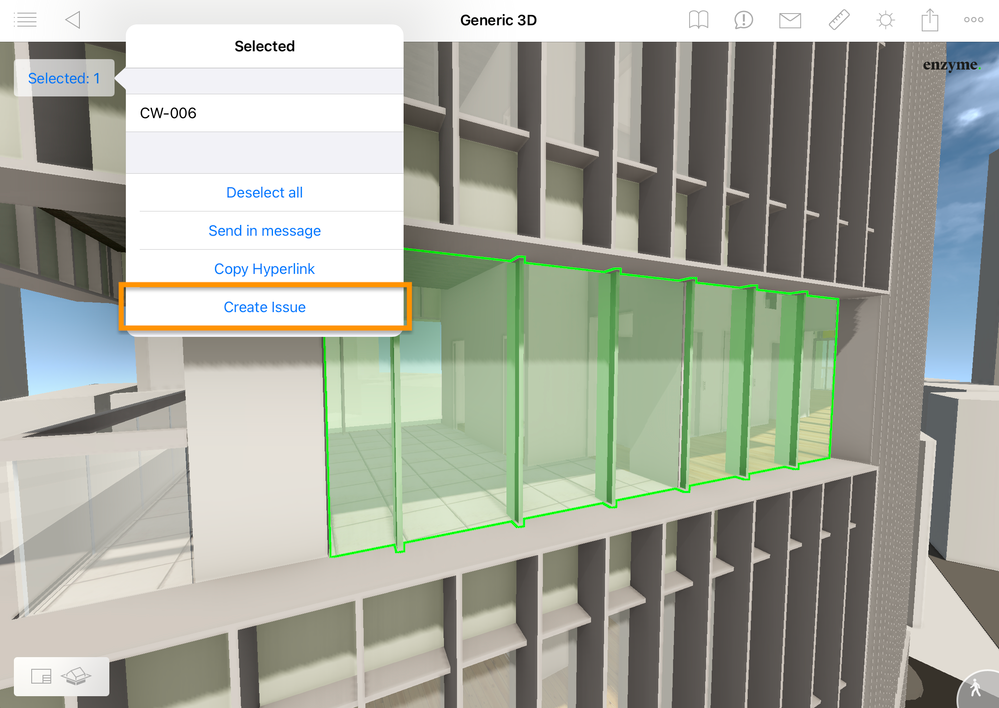Choose Send in message
Screen dimensions: 999x708
264,231
